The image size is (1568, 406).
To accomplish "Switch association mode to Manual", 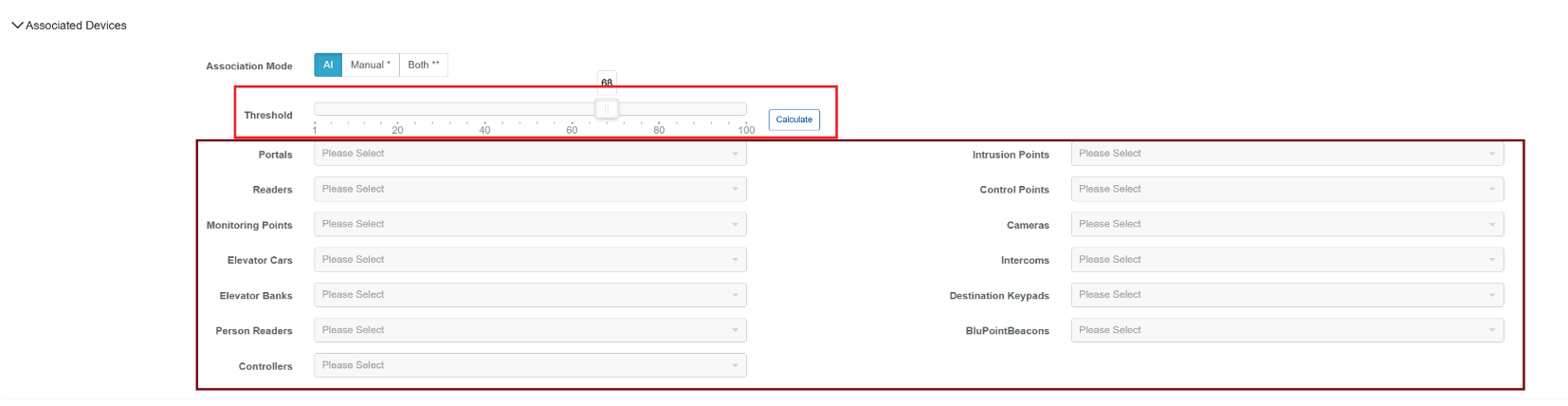I will (370, 65).
